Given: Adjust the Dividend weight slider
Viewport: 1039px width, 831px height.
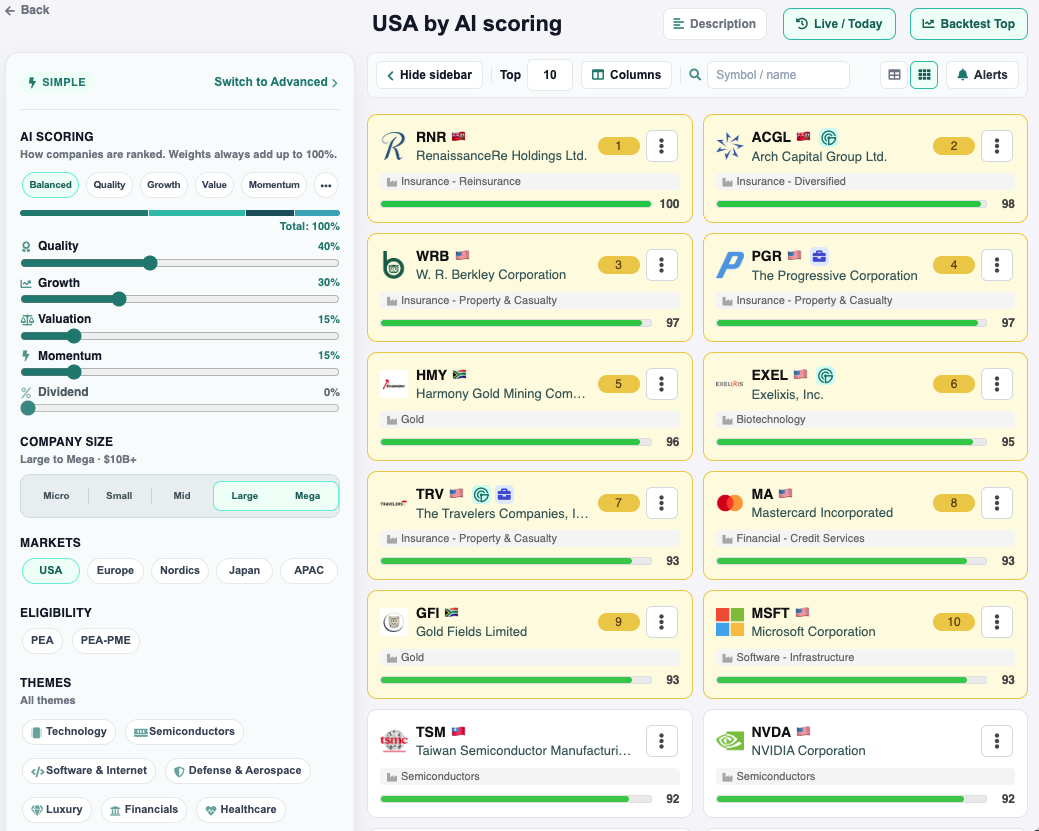Looking at the screenshot, I should 180,408.
